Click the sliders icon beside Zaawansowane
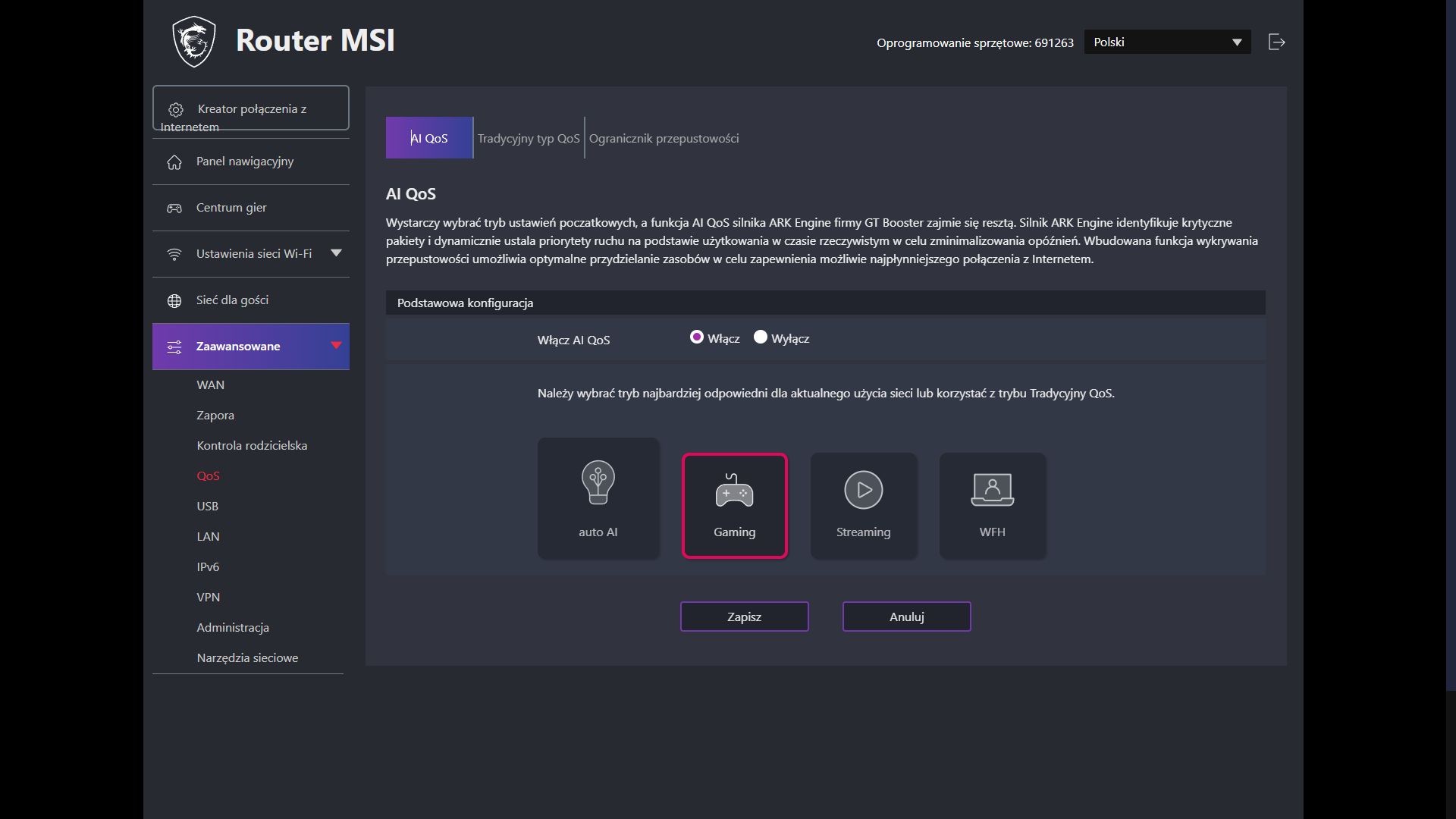Screen dimensions: 1456x819 click(174, 347)
